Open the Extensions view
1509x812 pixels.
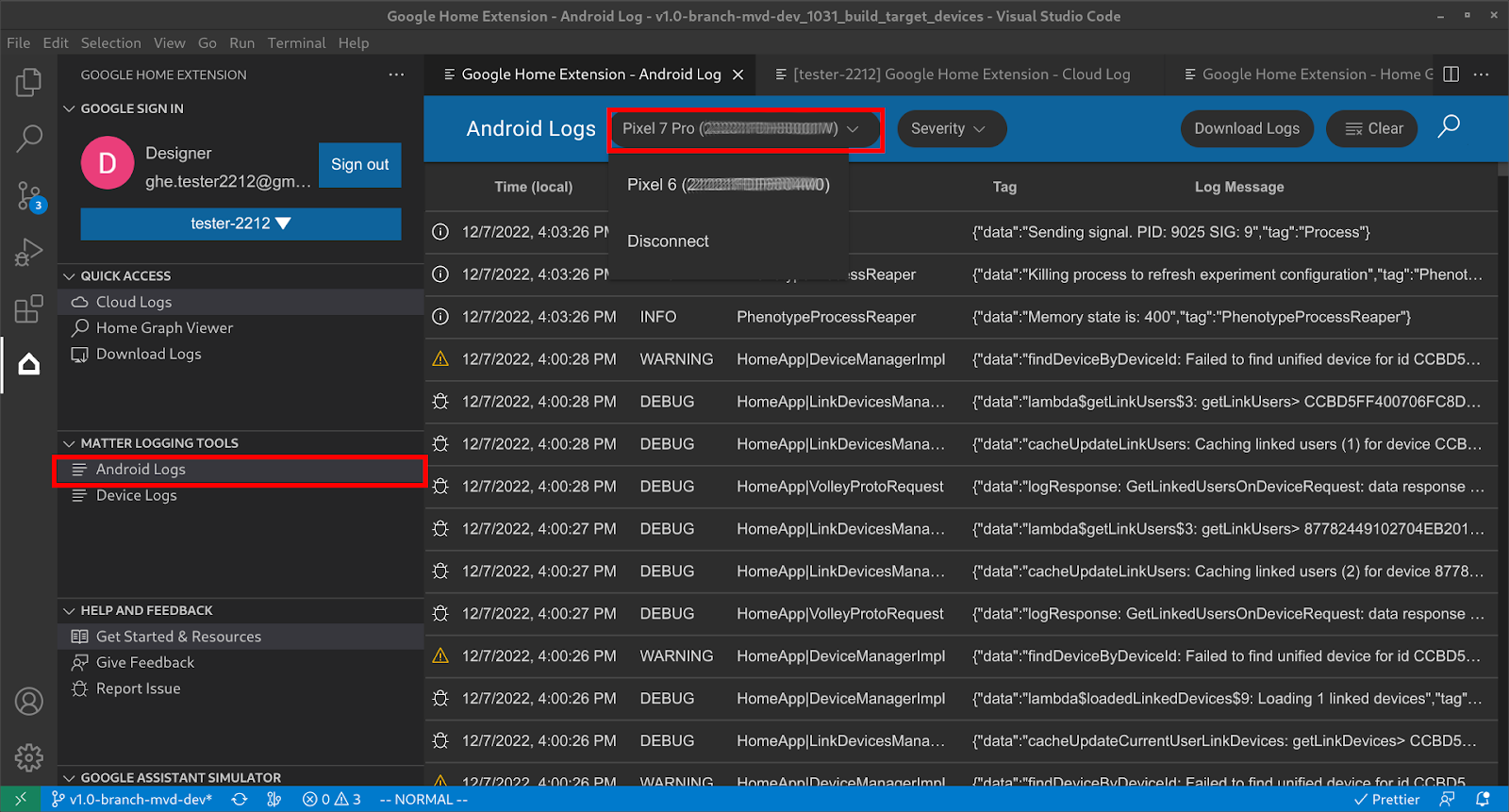(28, 309)
